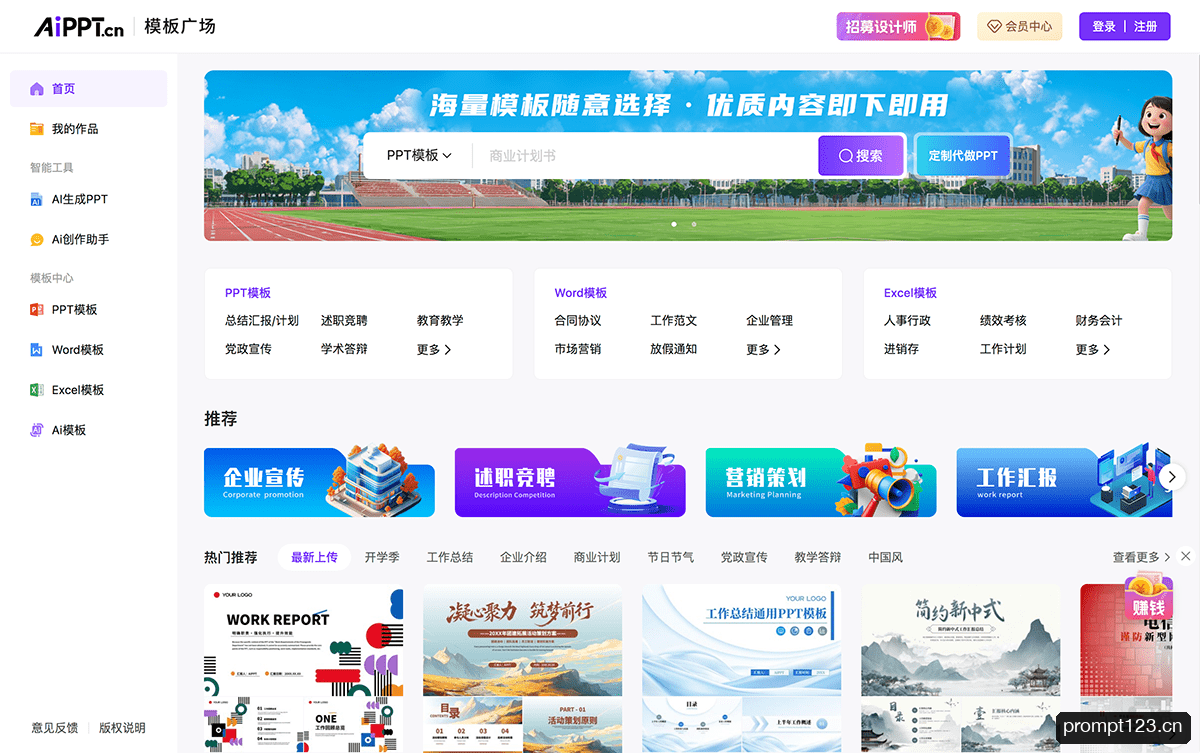Focus the 商业计划书 search input field

tap(646, 156)
